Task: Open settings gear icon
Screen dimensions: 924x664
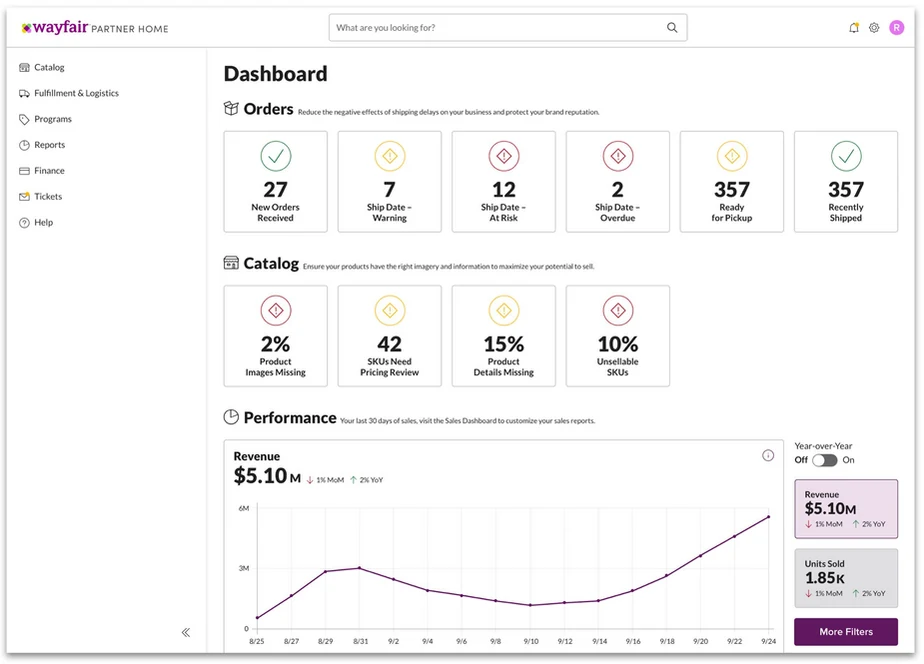Action: pyautogui.click(x=874, y=28)
